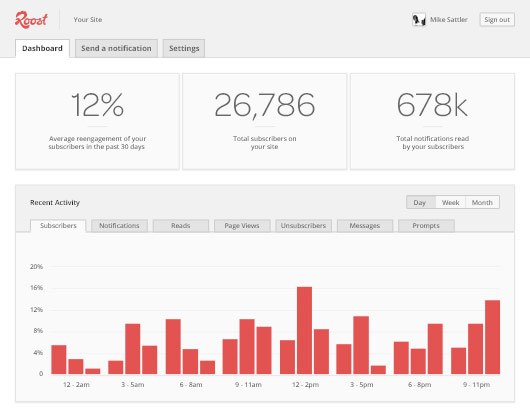Go to the Settings tab

(184, 48)
